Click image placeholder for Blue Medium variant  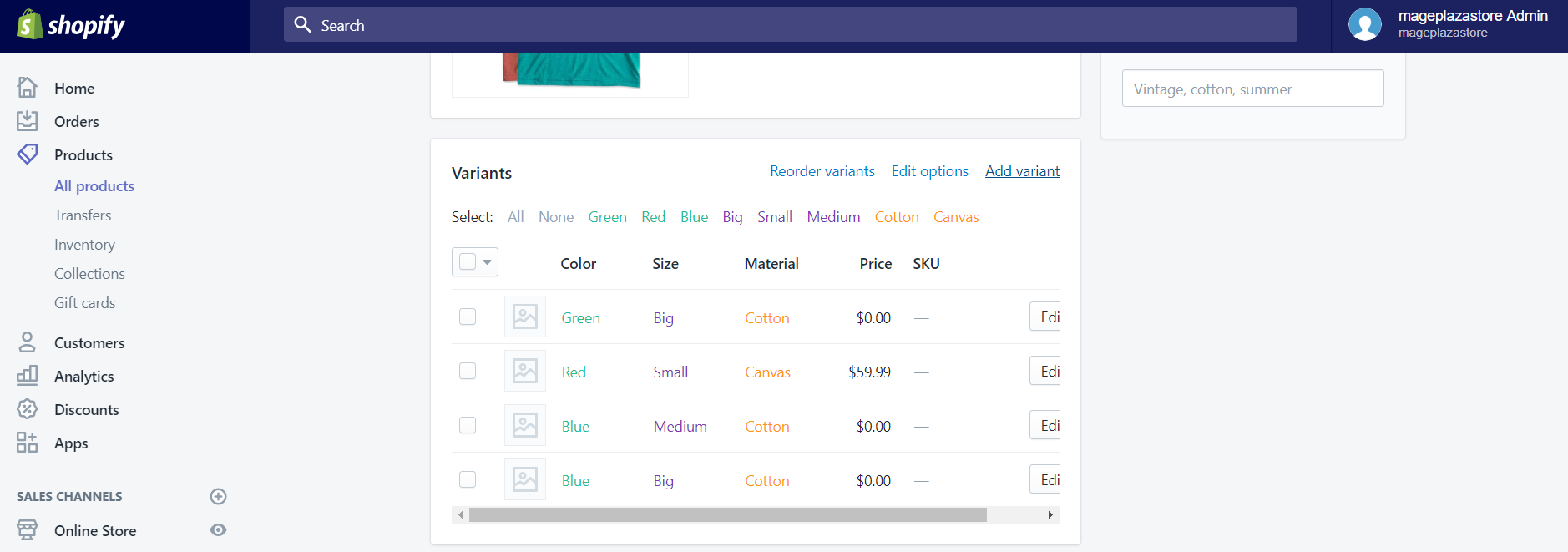pos(525,425)
